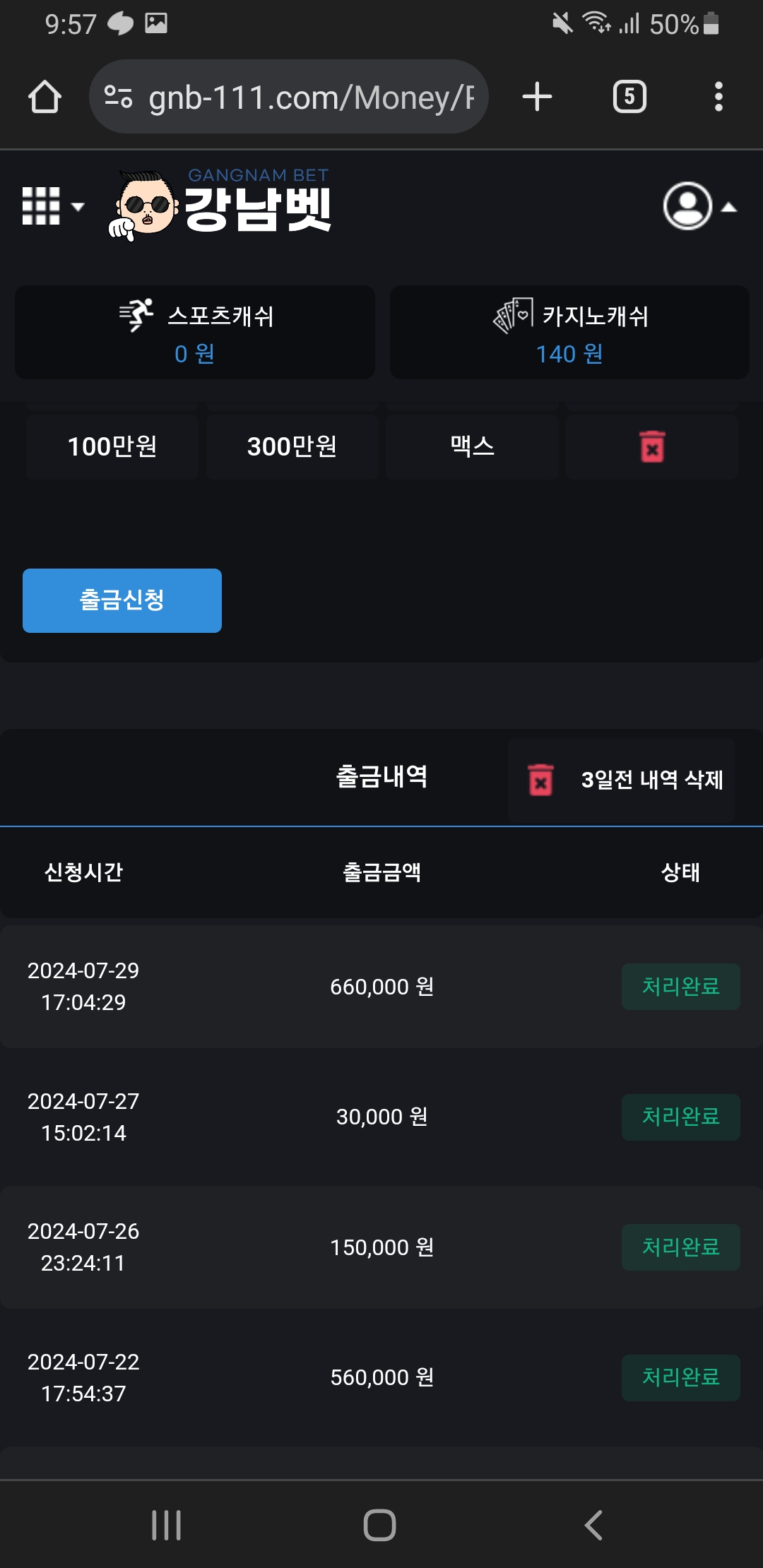Tap the Gangnam Bet logo
The image size is (763, 1568).
[x=220, y=205]
